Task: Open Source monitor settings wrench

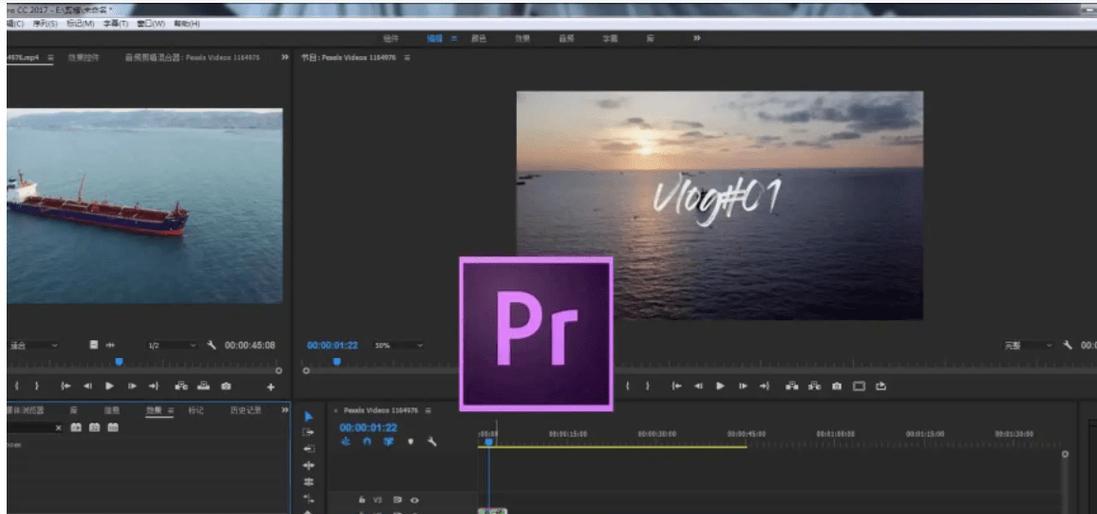Action: [211, 345]
